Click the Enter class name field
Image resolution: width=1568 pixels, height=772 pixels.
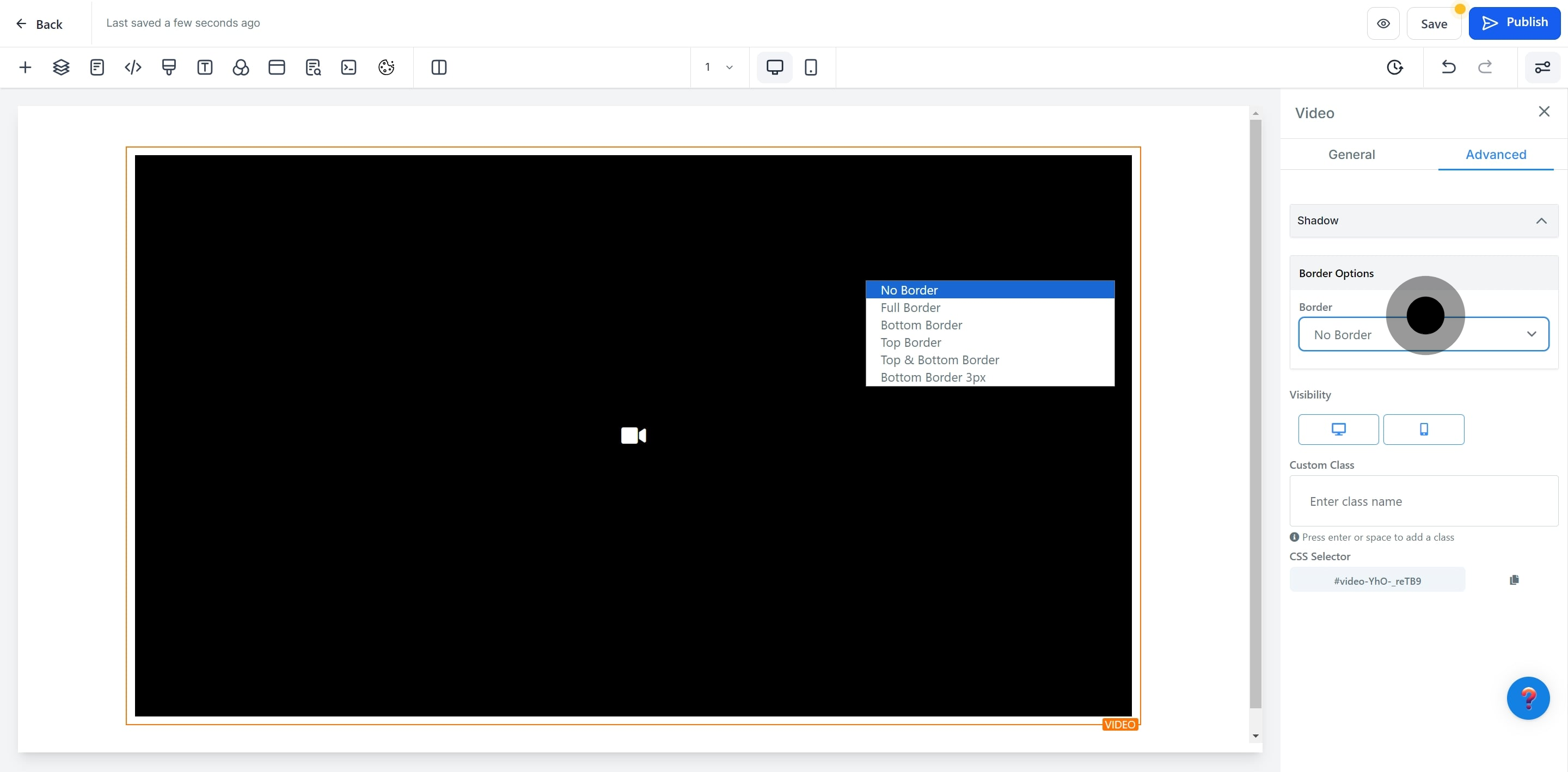pos(1423,501)
